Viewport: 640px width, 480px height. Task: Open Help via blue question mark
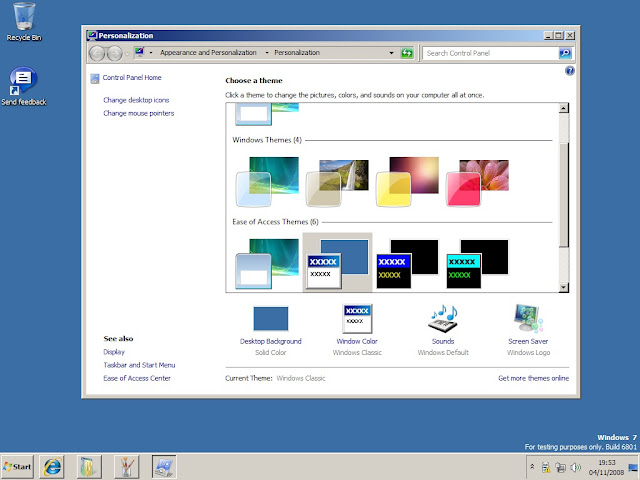coord(569,71)
